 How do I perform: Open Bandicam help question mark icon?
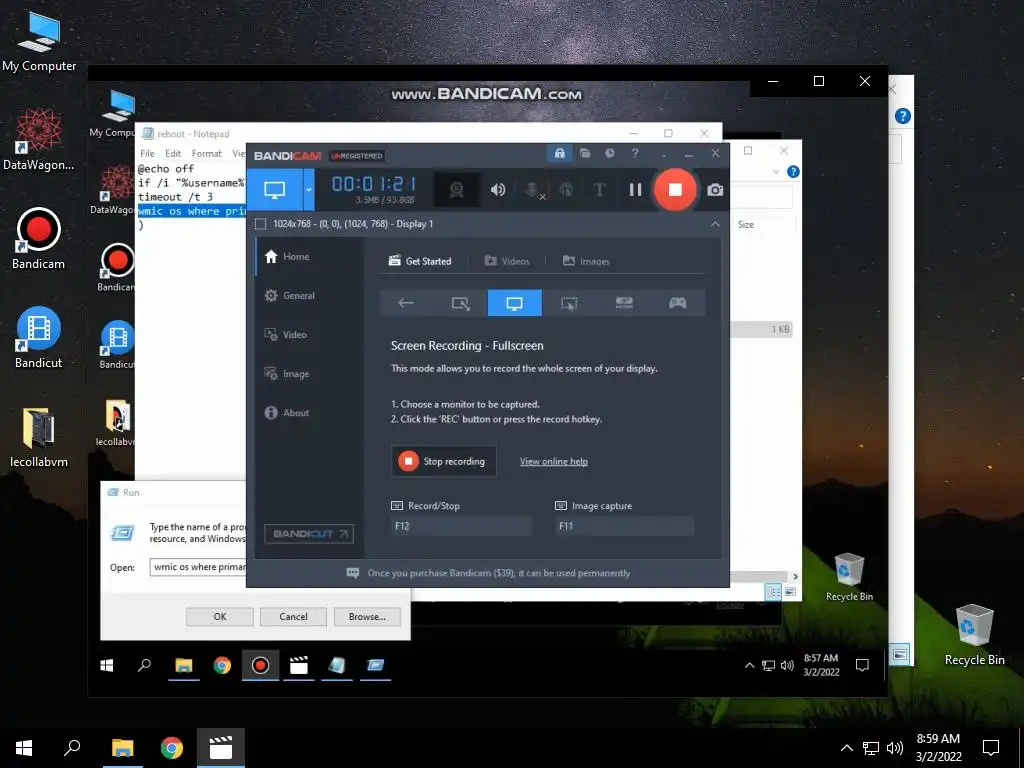click(635, 153)
